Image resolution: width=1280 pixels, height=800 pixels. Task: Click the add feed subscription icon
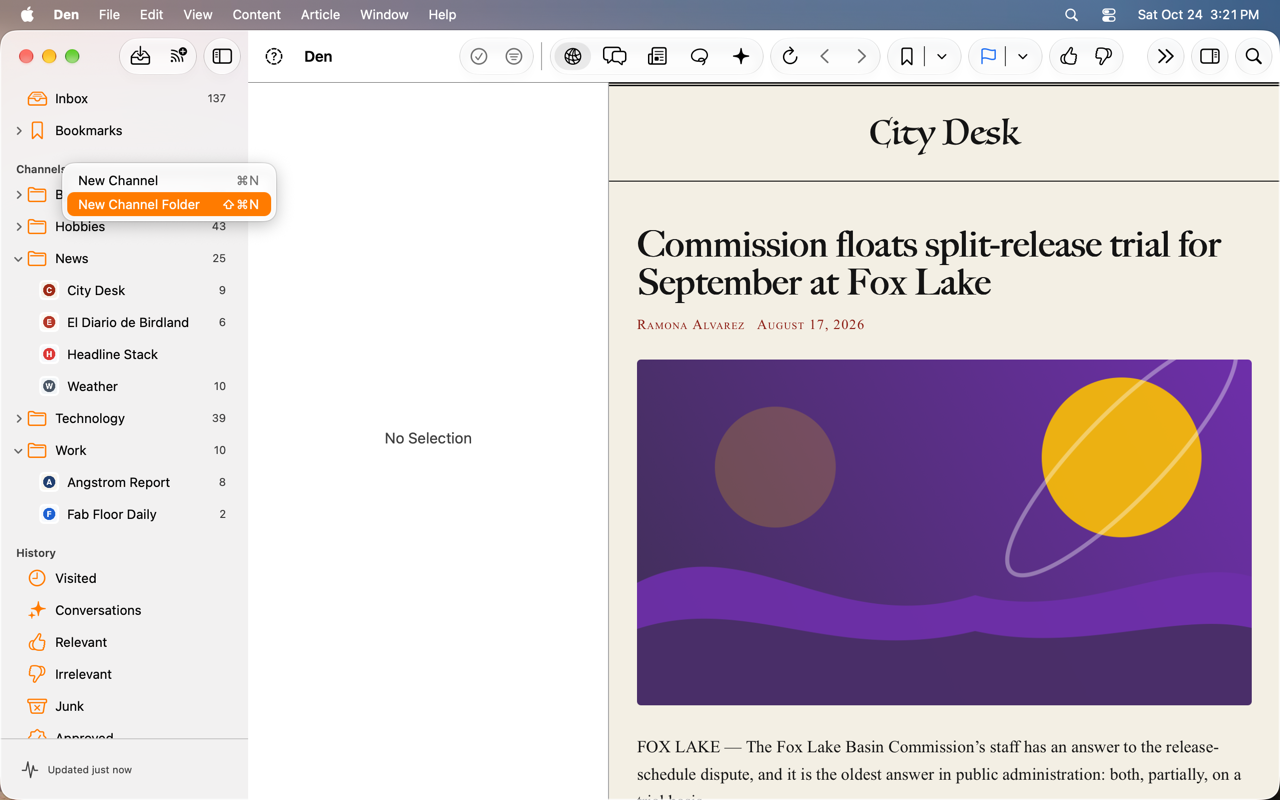pyautogui.click(x=178, y=57)
